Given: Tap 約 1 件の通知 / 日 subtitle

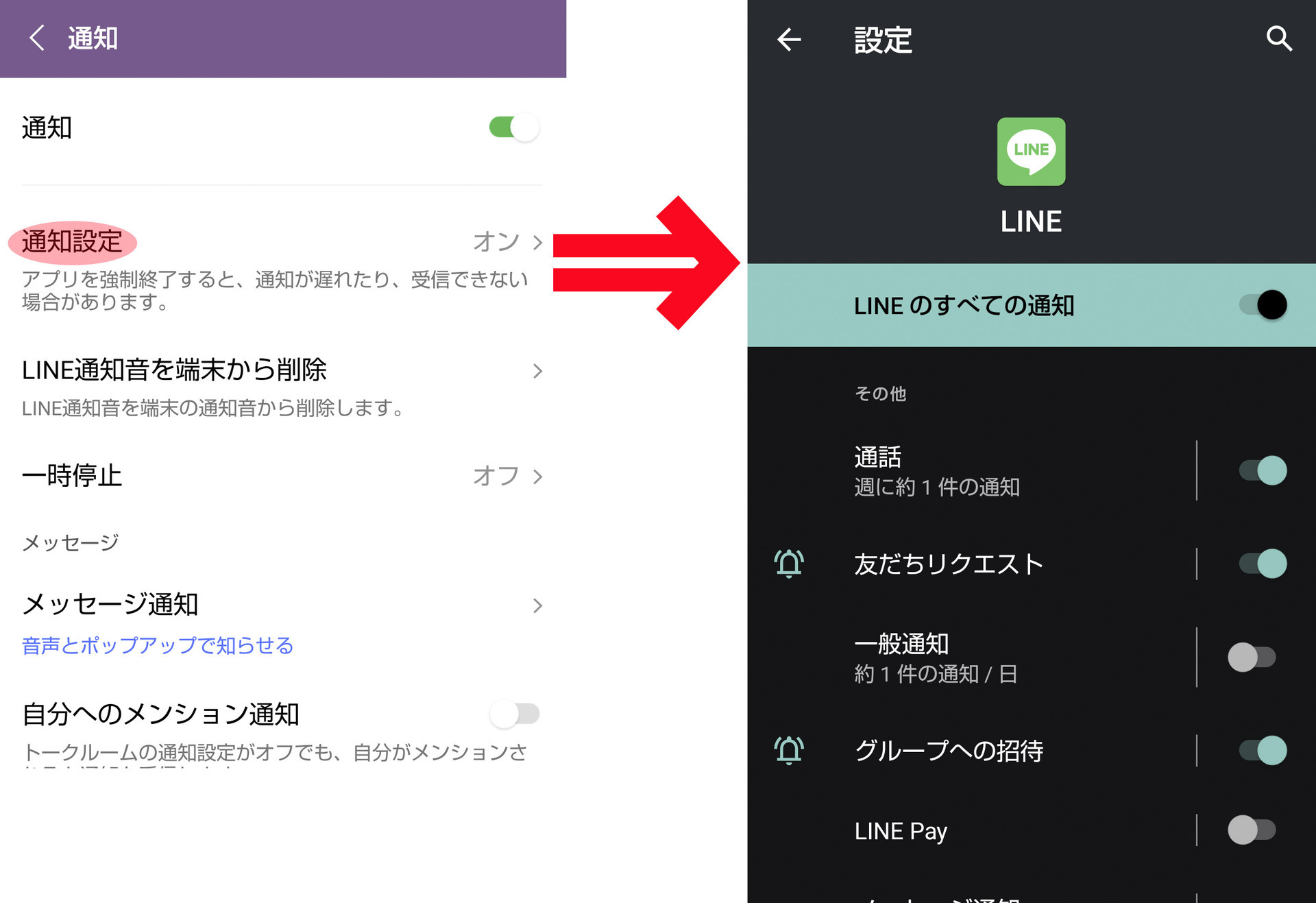Looking at the screenshot, I should [x=936, y=673].
